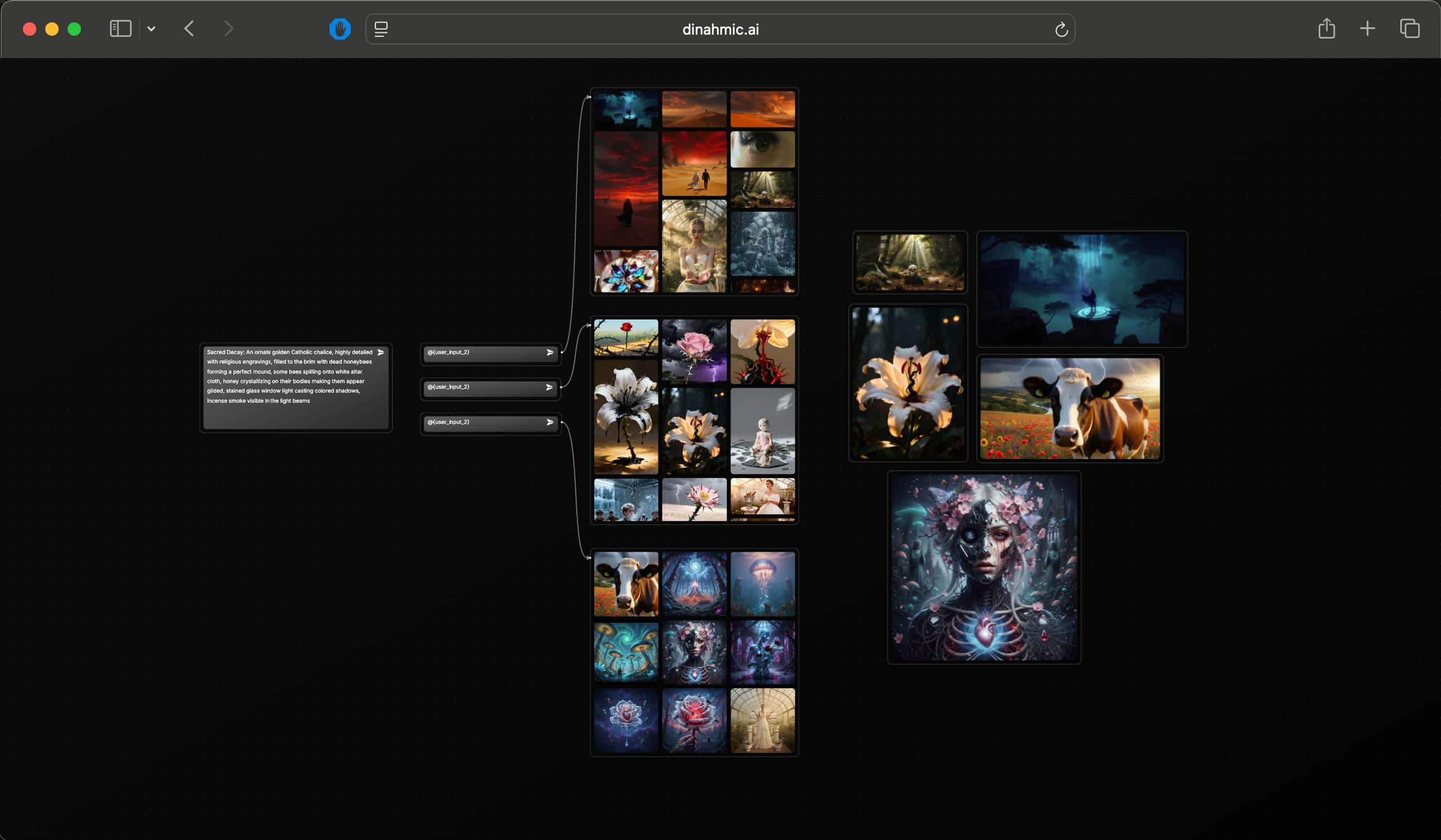Viewport: 1441px width, 840px height.
Task: Select the large cyborg woman with flowers image
Action: [984, 567]
